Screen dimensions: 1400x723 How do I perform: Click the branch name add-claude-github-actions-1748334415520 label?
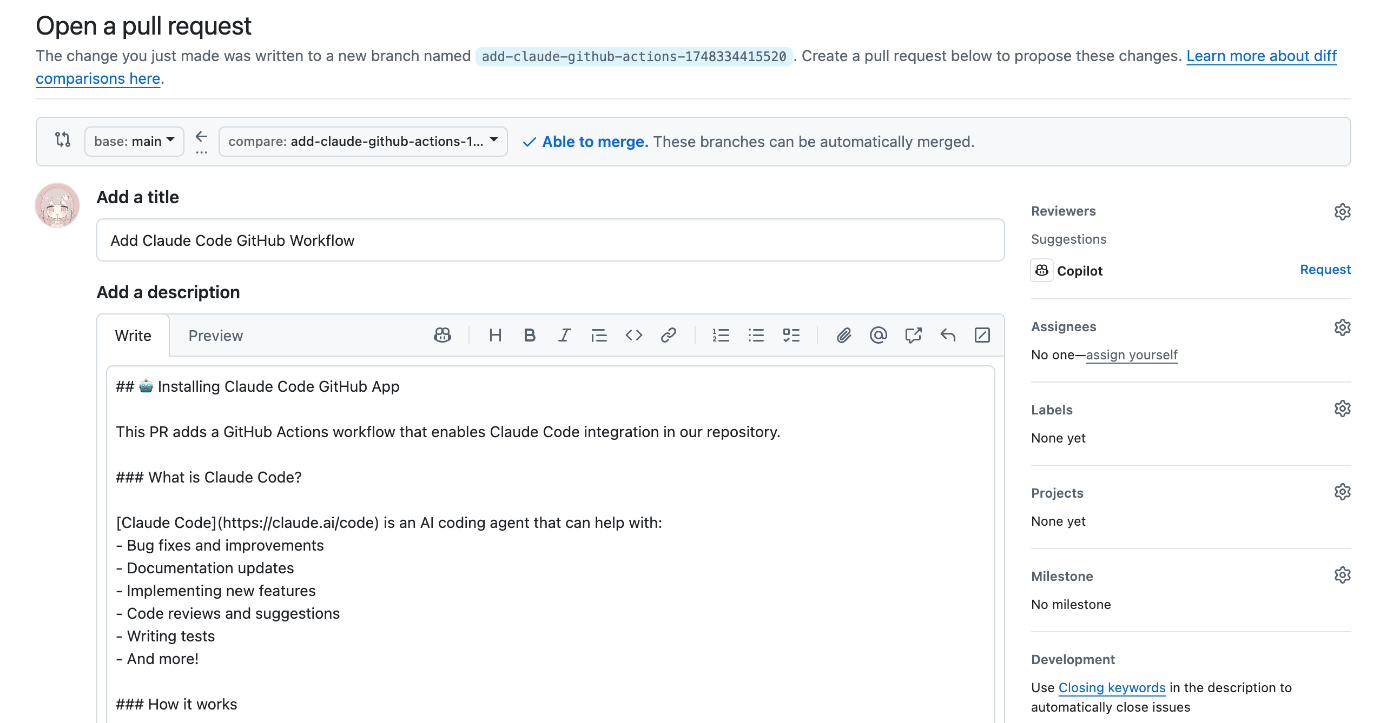click(x=634, y=57)
